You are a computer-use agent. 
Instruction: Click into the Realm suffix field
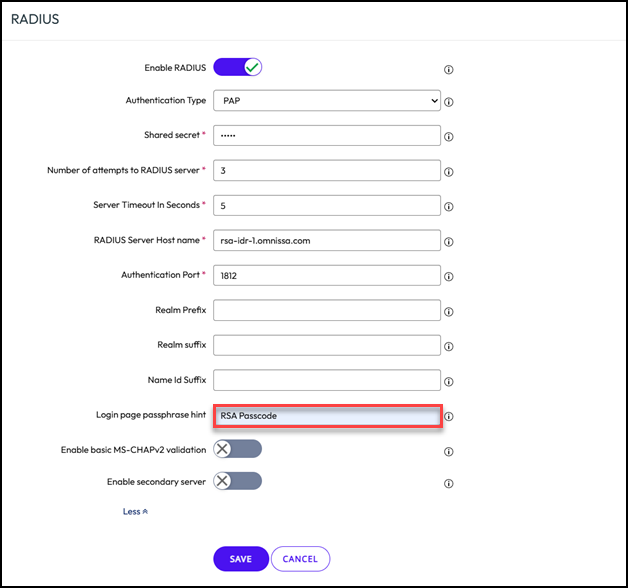(x=327, y=345)
